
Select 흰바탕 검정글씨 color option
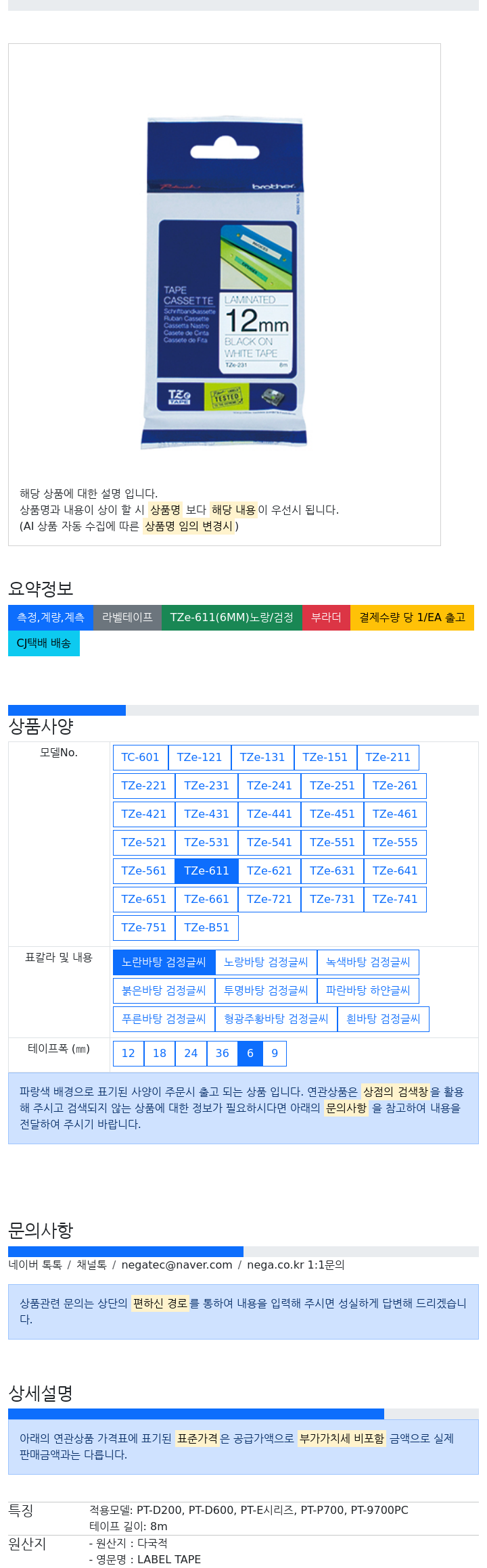pyautogui.click(x=383, y=1019)
